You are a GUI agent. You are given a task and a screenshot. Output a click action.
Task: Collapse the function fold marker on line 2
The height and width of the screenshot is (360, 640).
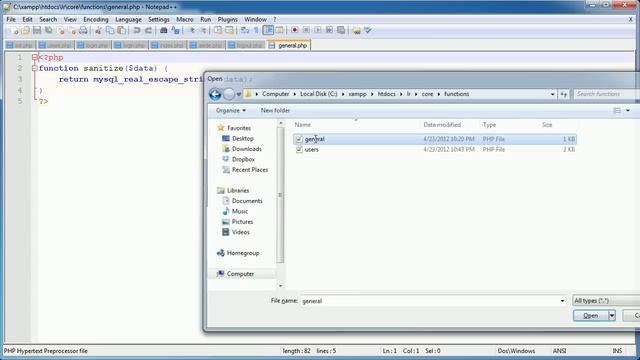(35, 69)
